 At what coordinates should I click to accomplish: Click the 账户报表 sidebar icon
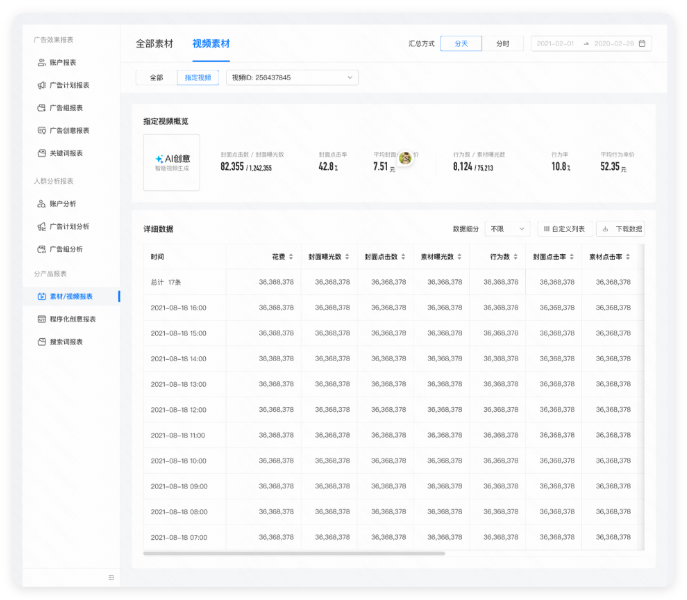pos(40,62)
